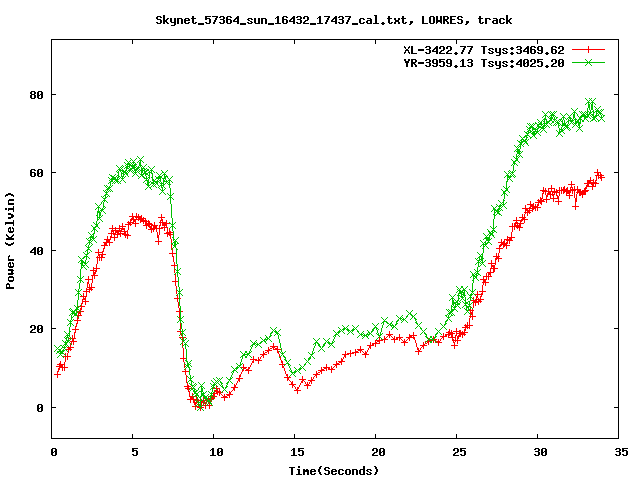
Task: Select the YR-3959.13 Tsys:4025.20 legend entry
Action: 484,63
